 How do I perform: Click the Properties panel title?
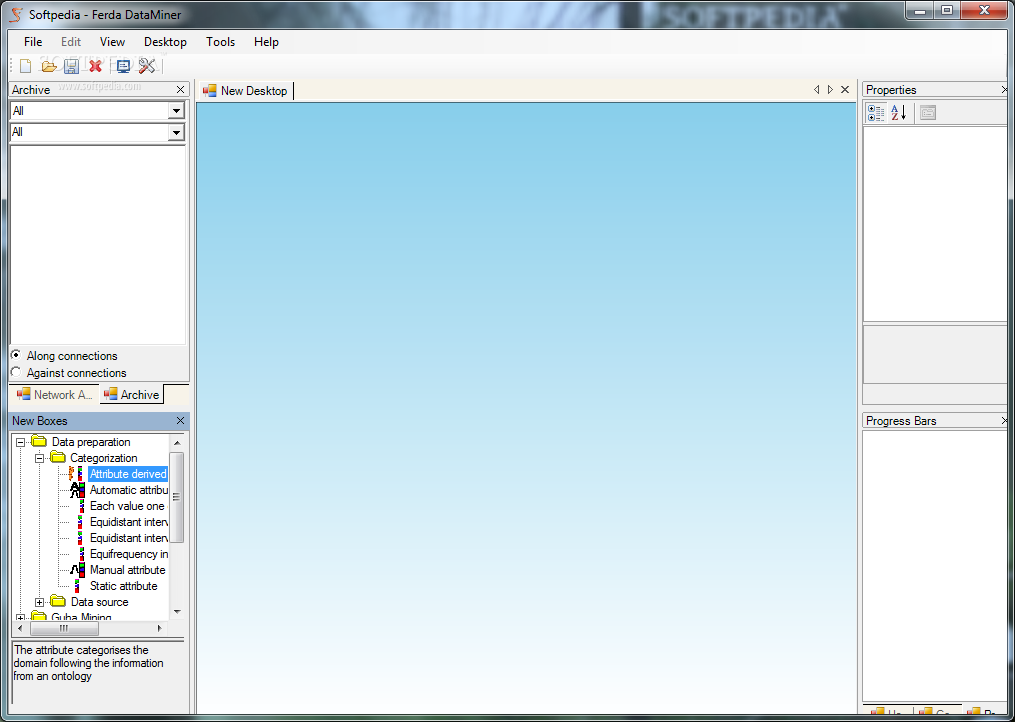(x=891, y=90)
